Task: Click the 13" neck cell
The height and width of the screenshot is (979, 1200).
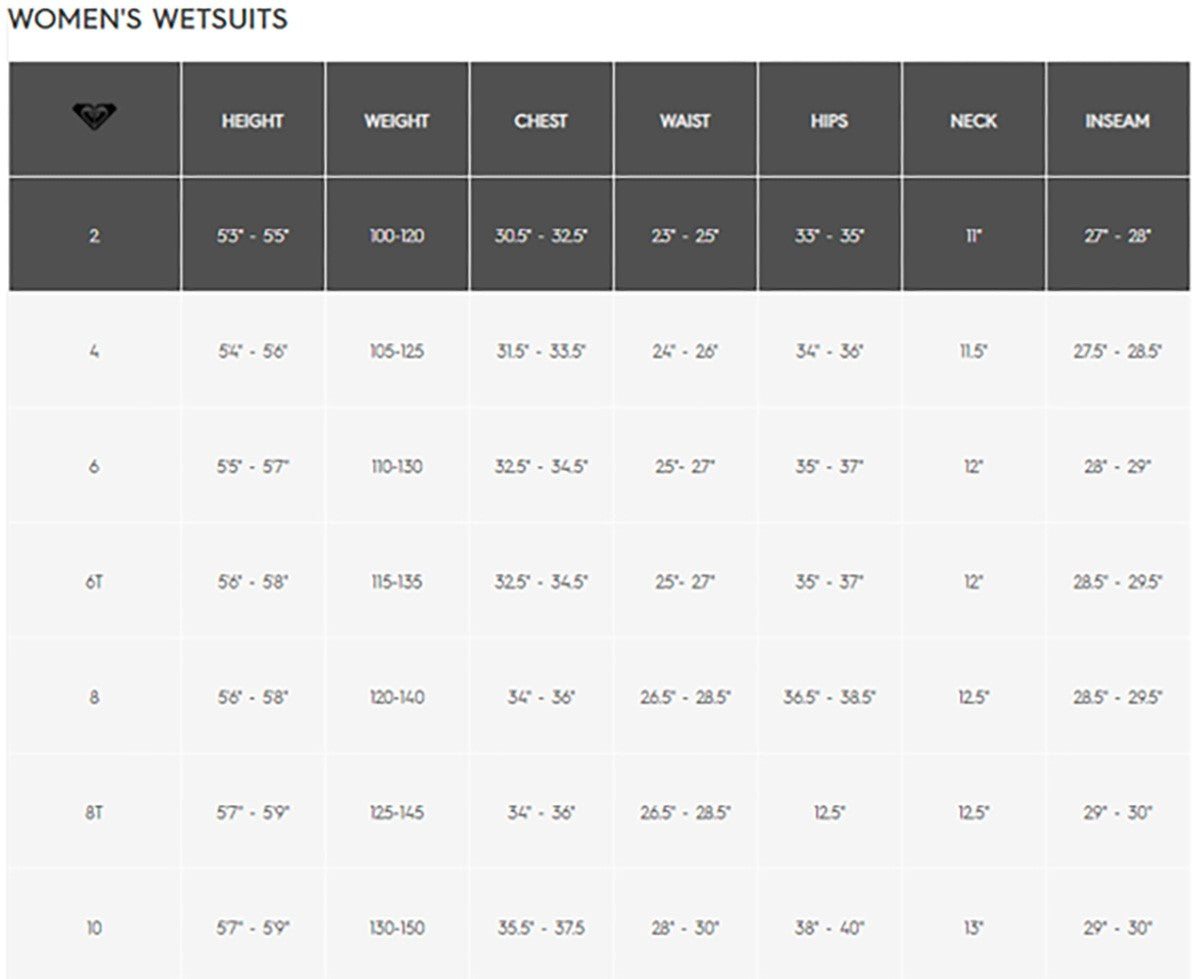Action: click(x=973, y=929)
